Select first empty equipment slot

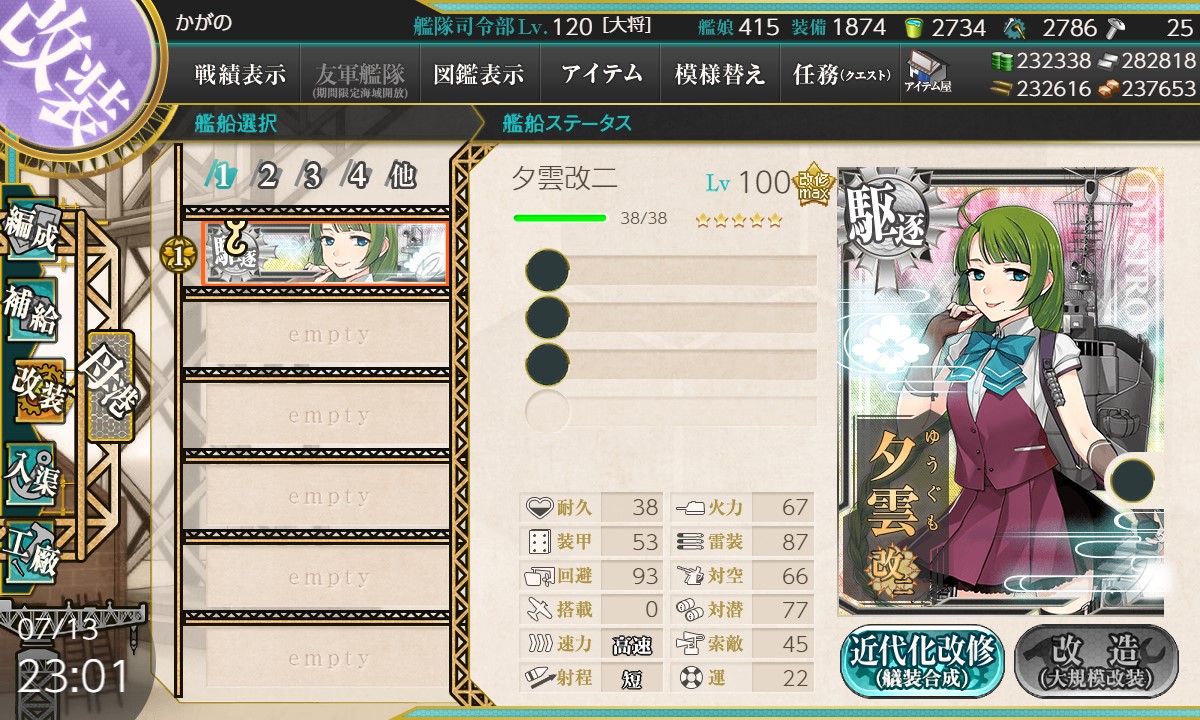click(671, 271)
